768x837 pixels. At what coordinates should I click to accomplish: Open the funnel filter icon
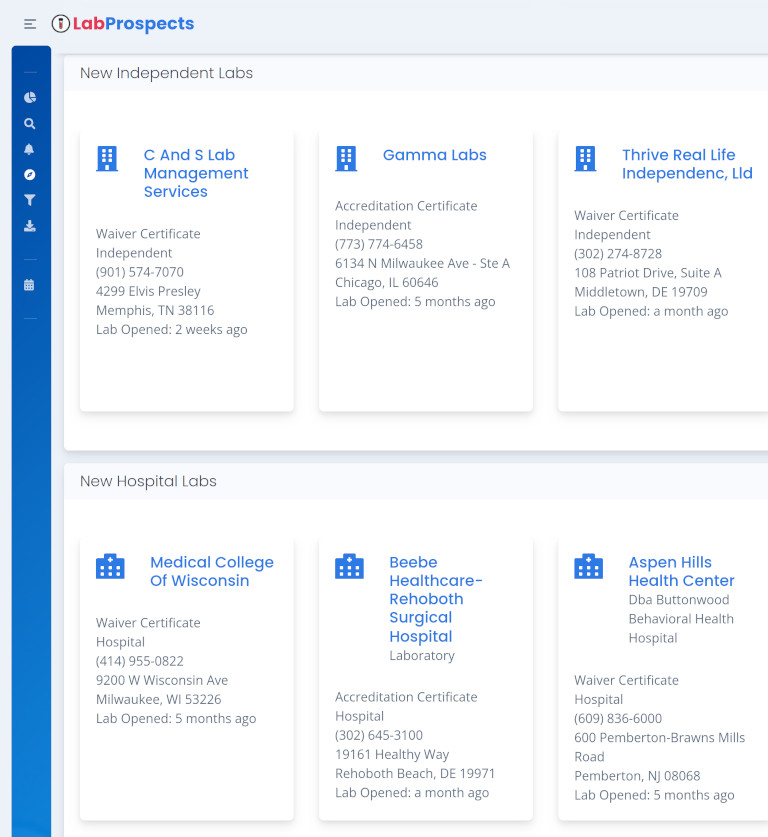[x=30, y=201]
